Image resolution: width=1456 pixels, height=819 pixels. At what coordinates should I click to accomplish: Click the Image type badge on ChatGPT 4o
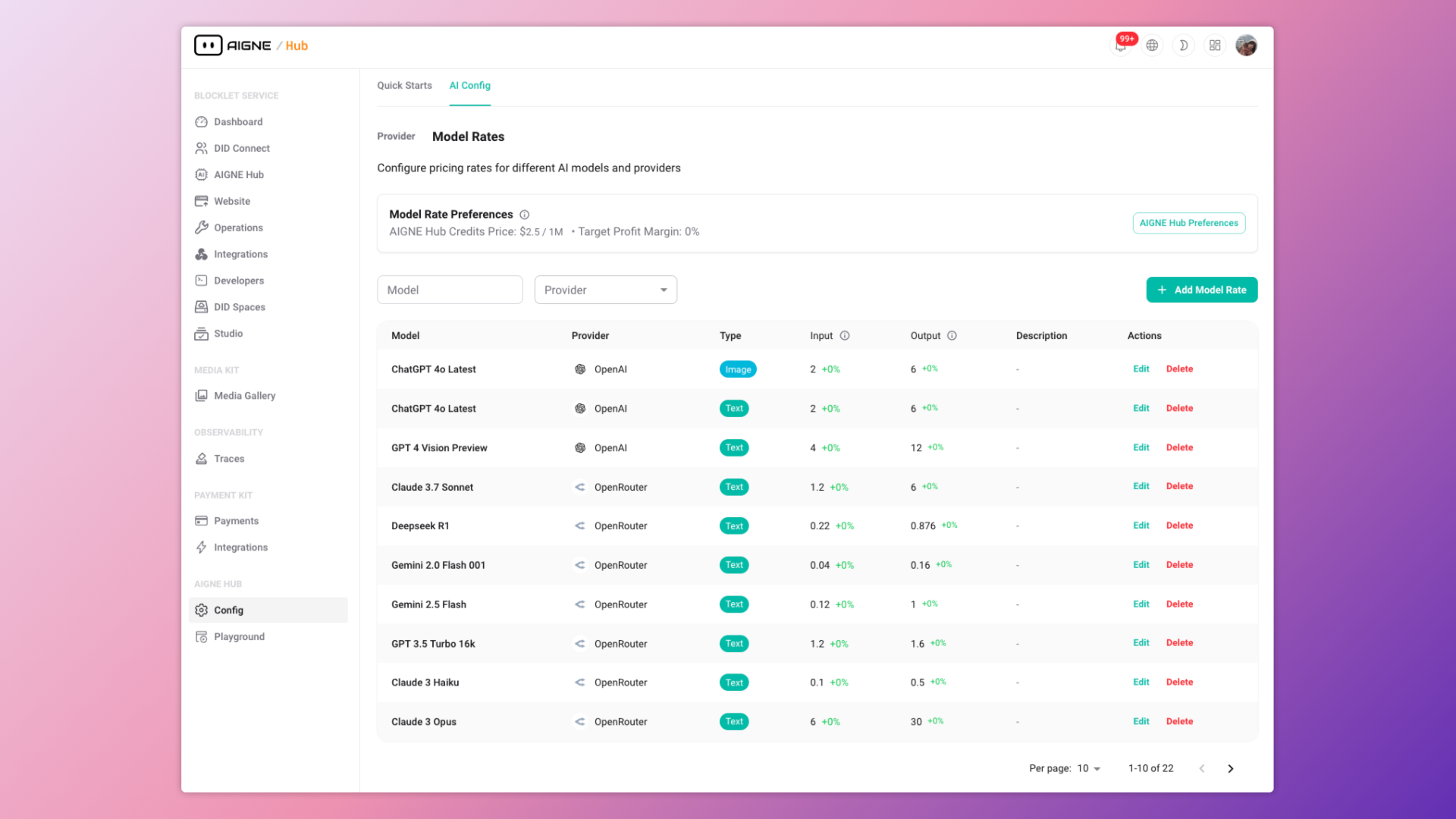click(737, 369)
